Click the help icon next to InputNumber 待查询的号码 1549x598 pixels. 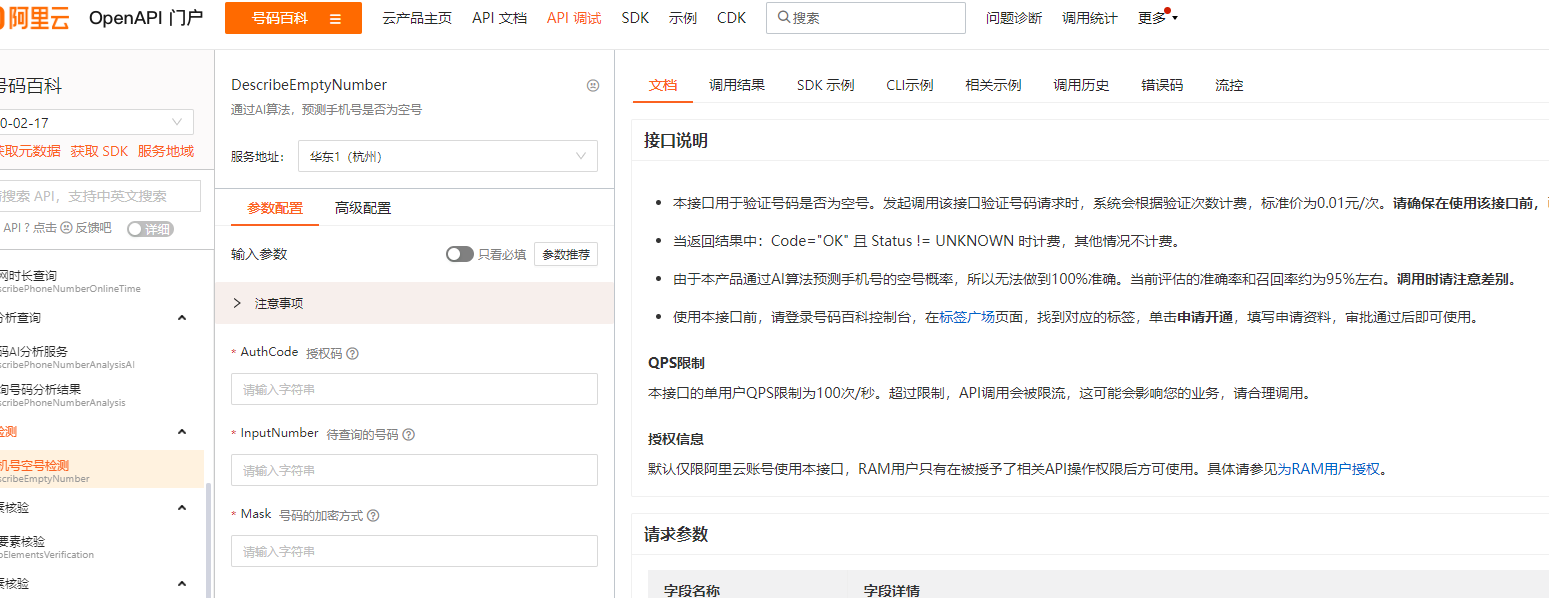coord(408,435)
